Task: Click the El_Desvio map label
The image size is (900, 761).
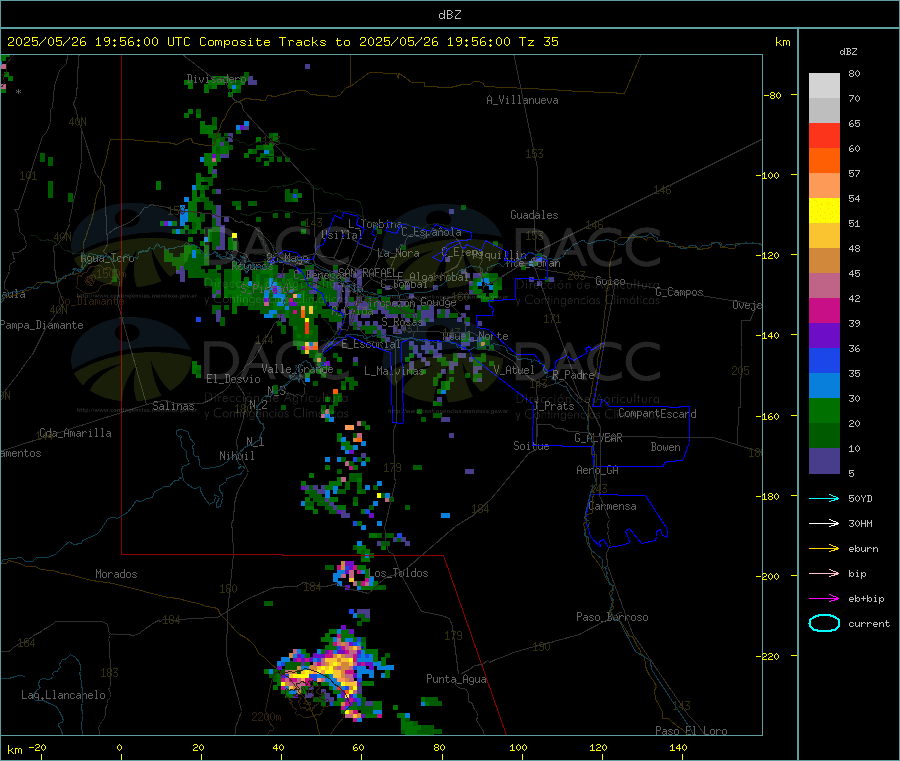Action: click(233, 379)
